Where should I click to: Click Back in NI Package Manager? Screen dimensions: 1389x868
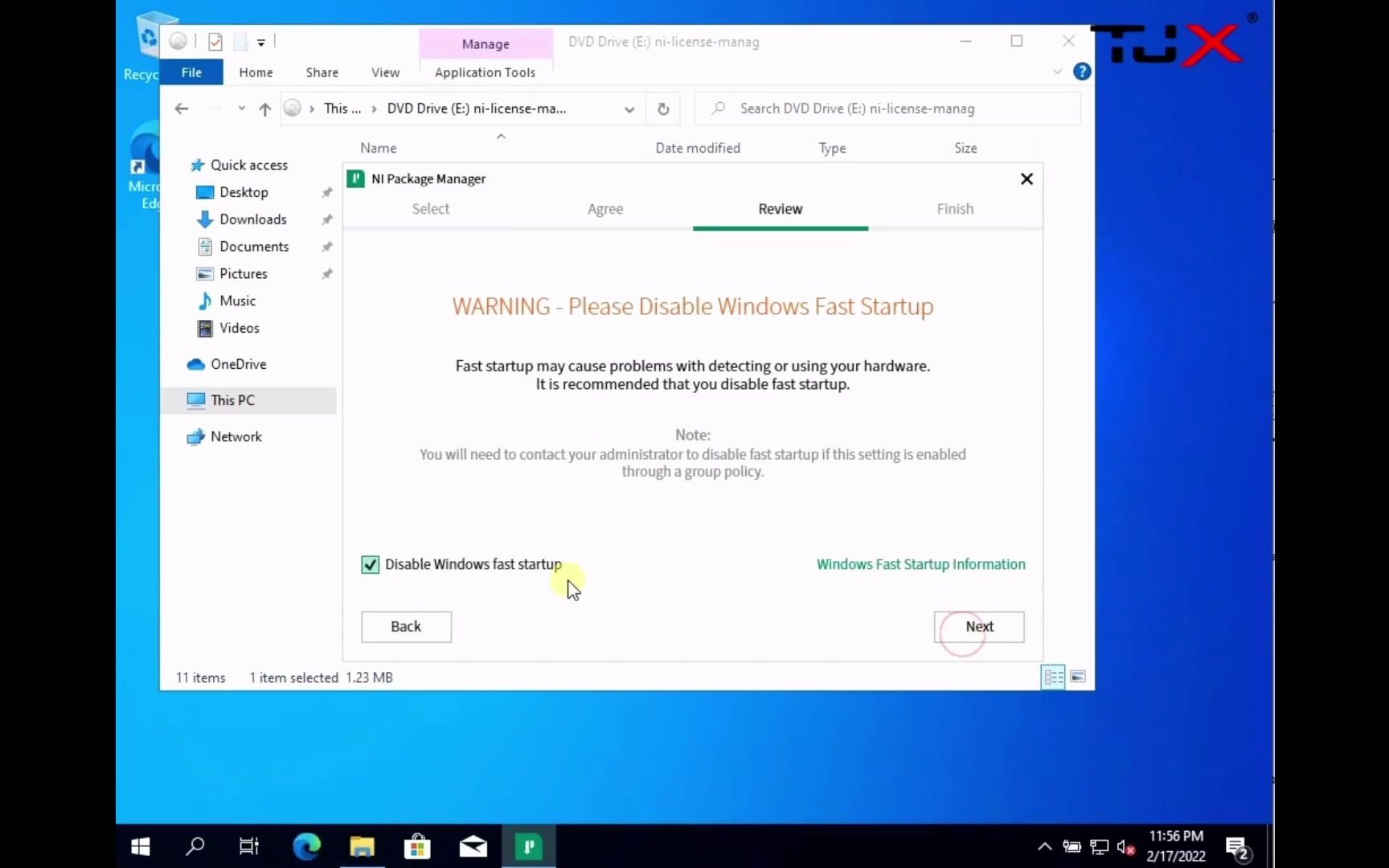click(406, 627)
